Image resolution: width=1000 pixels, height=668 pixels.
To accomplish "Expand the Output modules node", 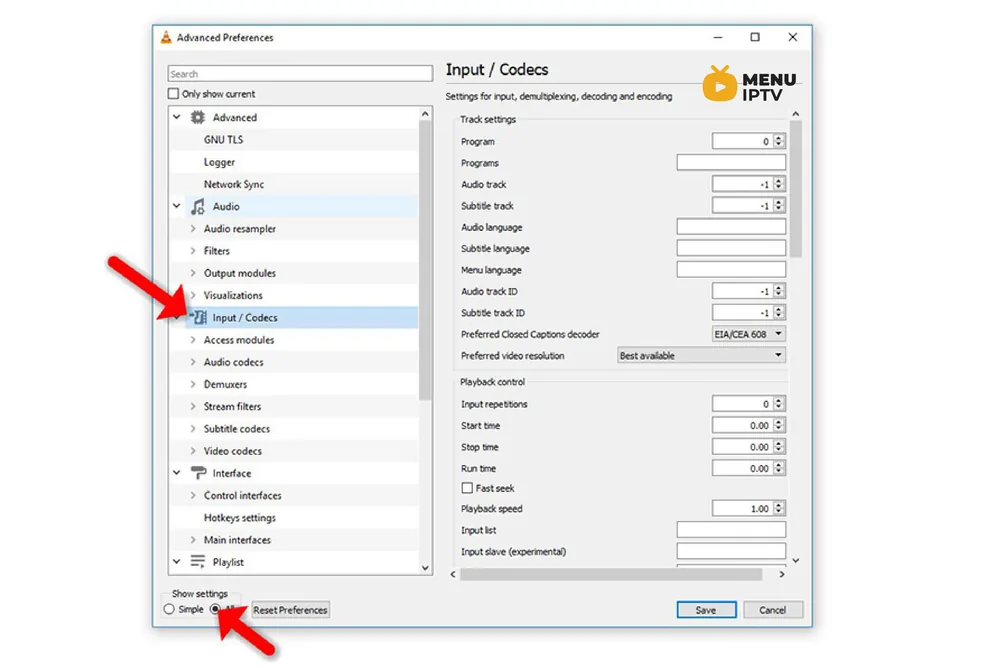I will pos(193,273).
